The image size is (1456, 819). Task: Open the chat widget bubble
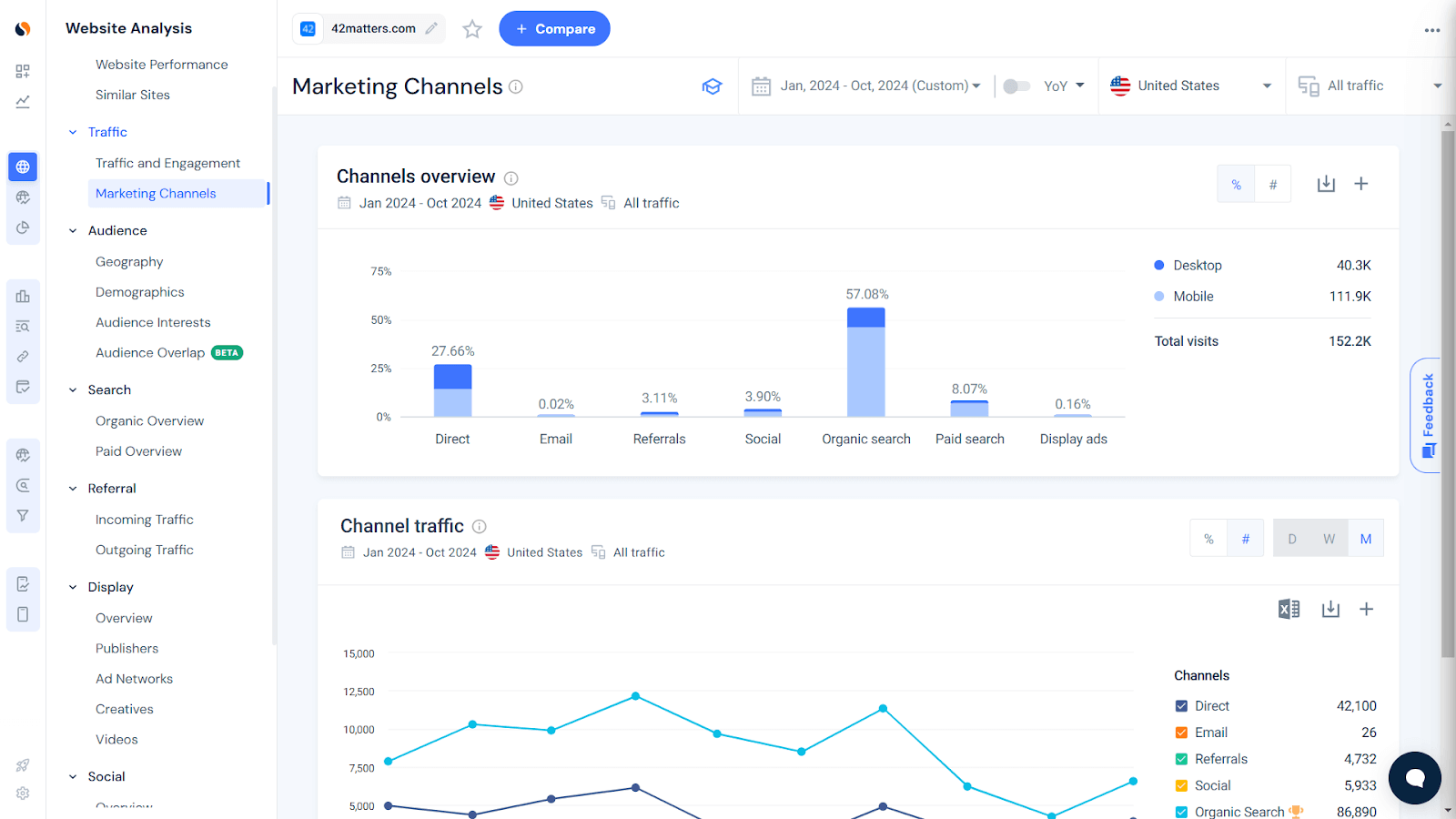(x=1414, y=778)
